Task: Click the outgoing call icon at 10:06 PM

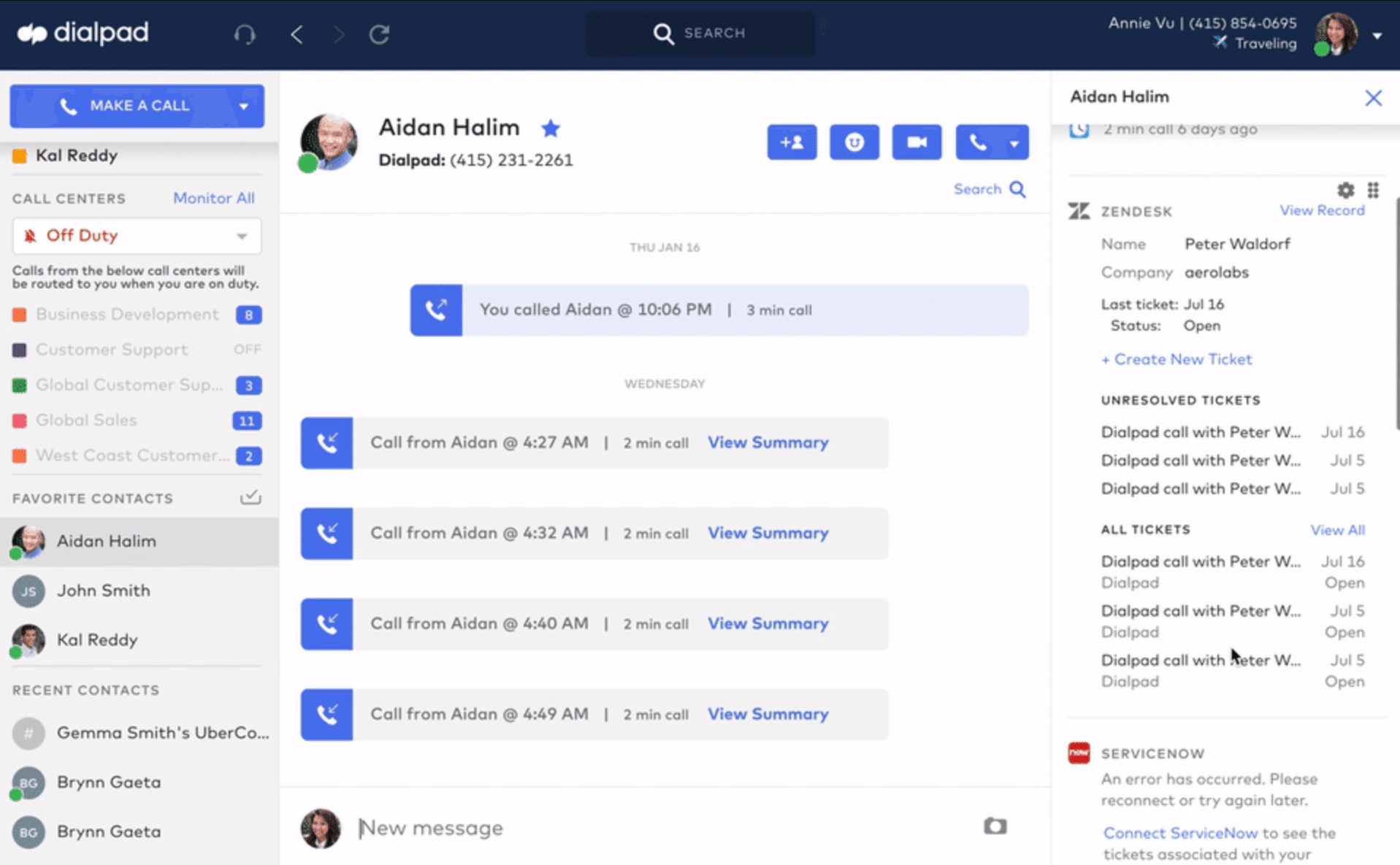Action: click(436, 310)
